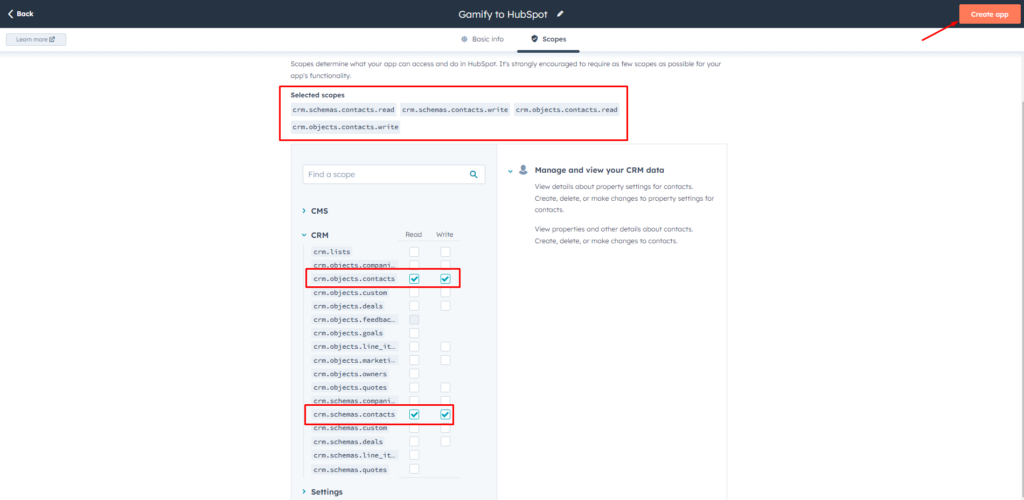Click the back arrow chevron icon

click(x=10, y=14)
